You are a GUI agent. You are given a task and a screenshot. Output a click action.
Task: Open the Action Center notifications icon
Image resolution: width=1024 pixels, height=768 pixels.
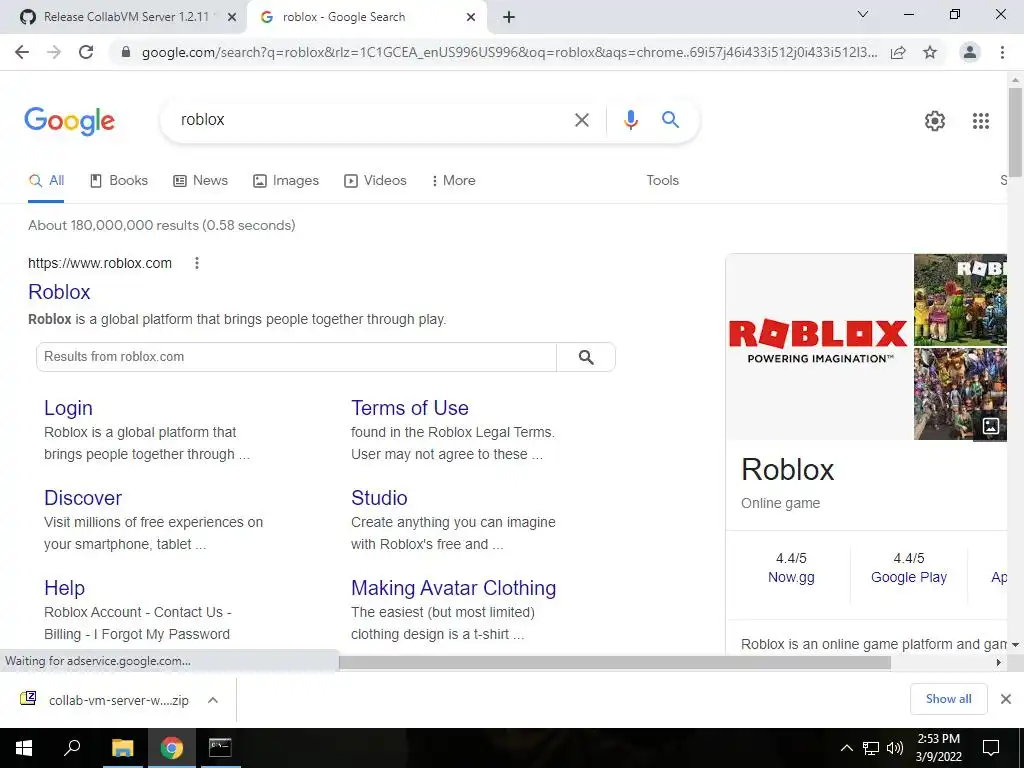tap(991, 748)
